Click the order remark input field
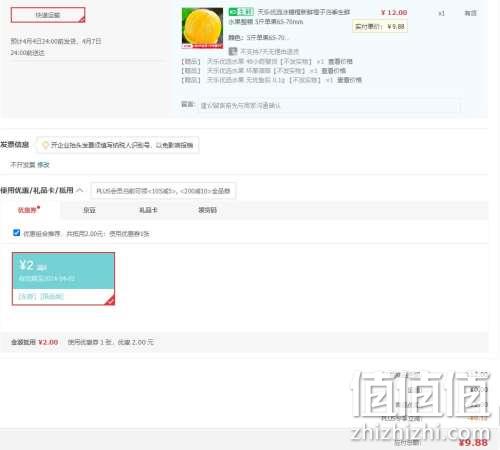The image size is (500, 450). [x=328, y=106]
